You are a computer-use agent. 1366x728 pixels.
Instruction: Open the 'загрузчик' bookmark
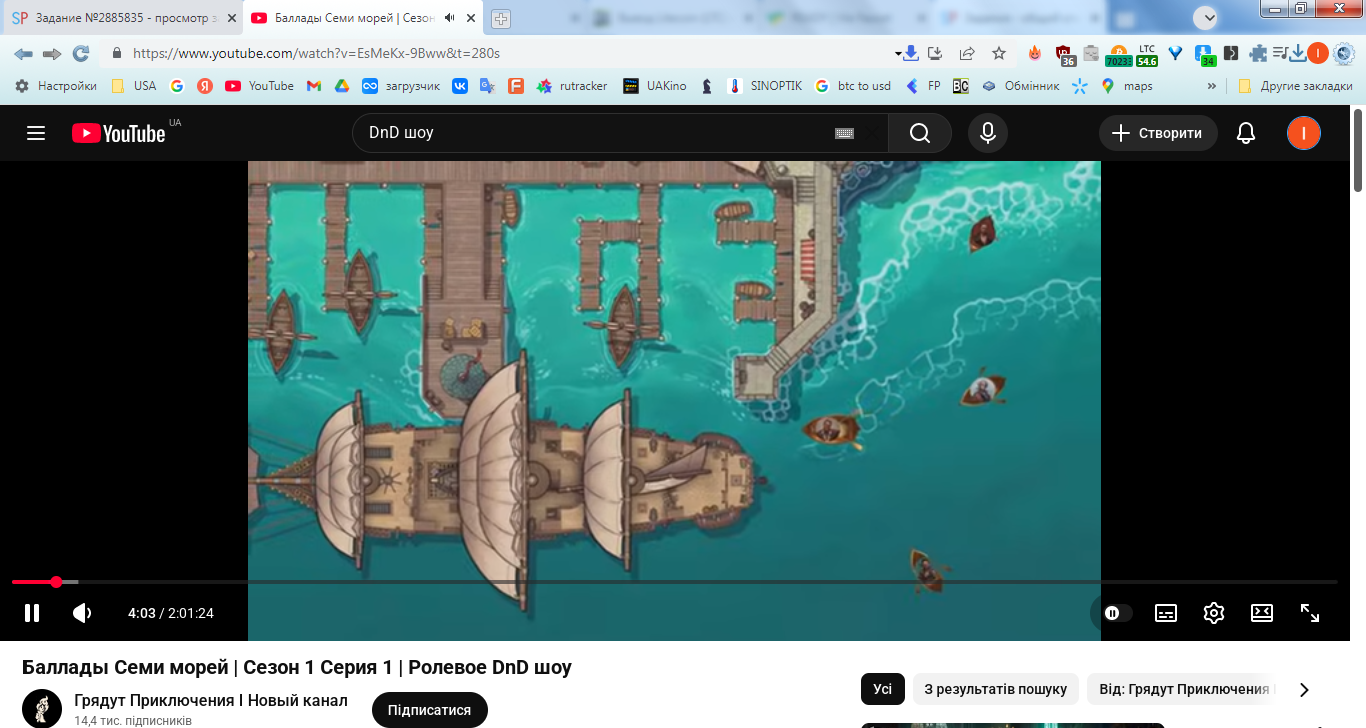(x=401, y=86)
